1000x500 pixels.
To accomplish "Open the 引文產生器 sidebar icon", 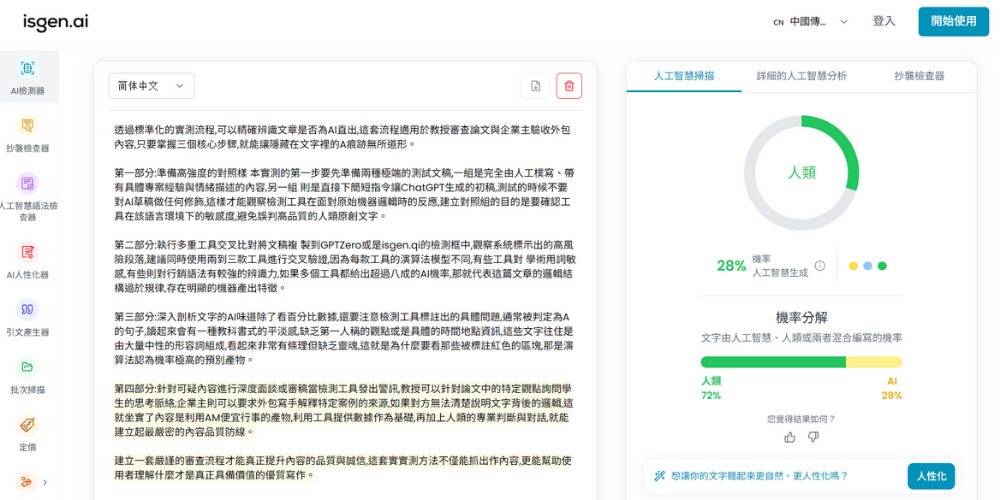I will coord(27,309).
